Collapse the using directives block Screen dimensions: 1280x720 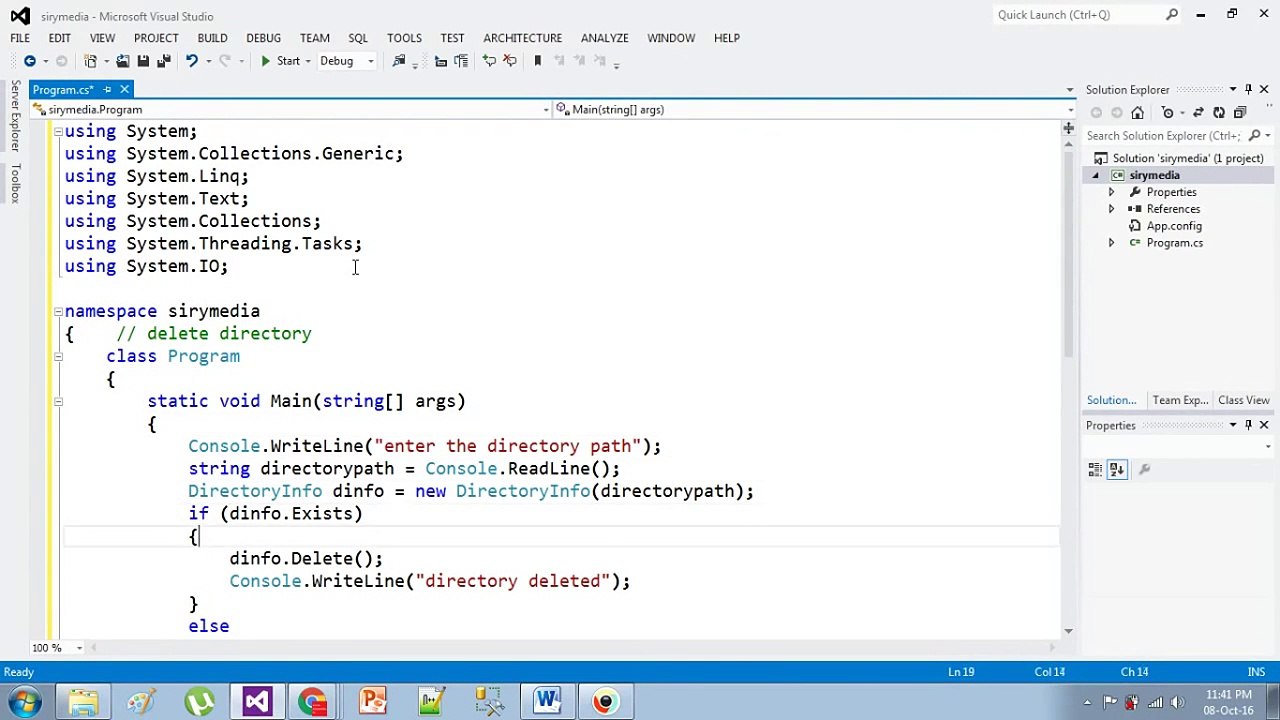tap(58, 132)
